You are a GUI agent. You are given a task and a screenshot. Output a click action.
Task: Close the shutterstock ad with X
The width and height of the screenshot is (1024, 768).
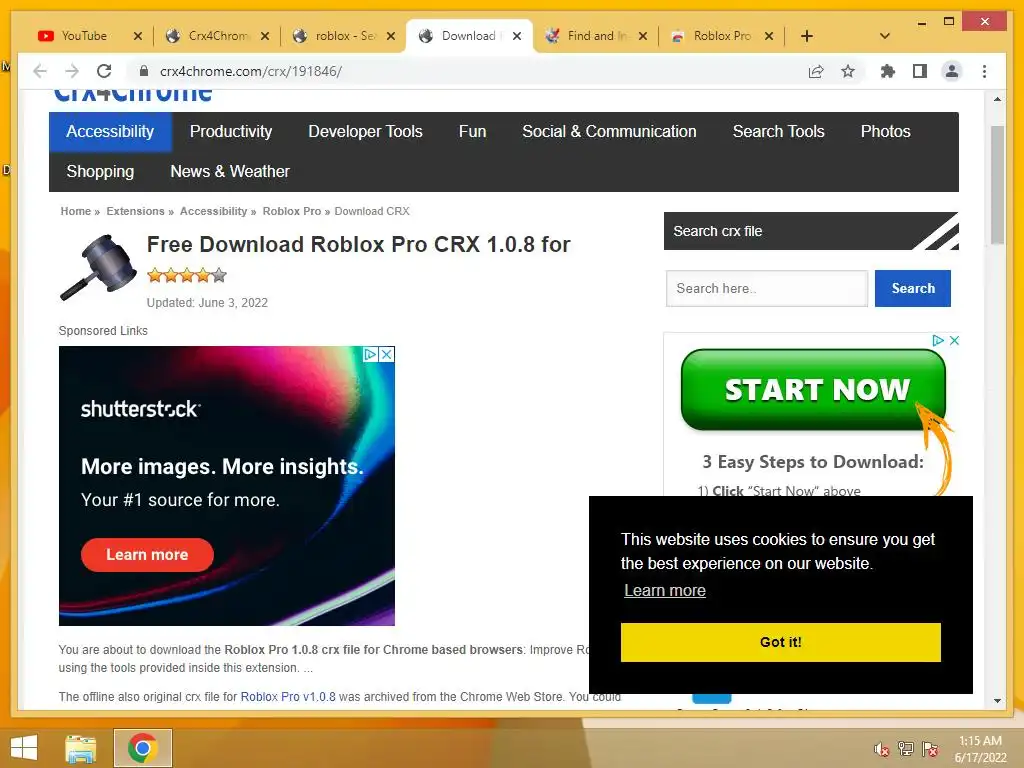387,354
